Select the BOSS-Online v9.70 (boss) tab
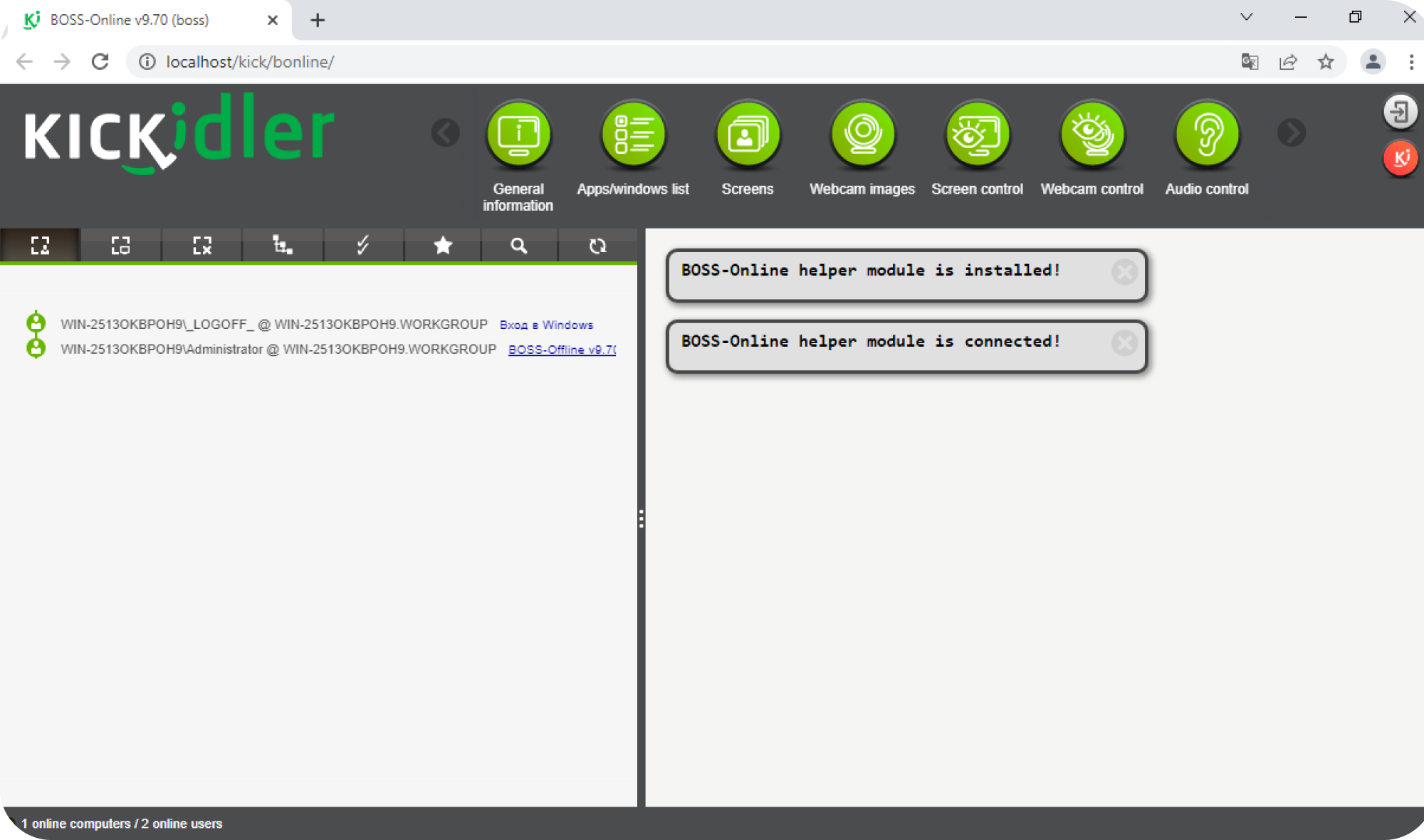 point(150,20)
